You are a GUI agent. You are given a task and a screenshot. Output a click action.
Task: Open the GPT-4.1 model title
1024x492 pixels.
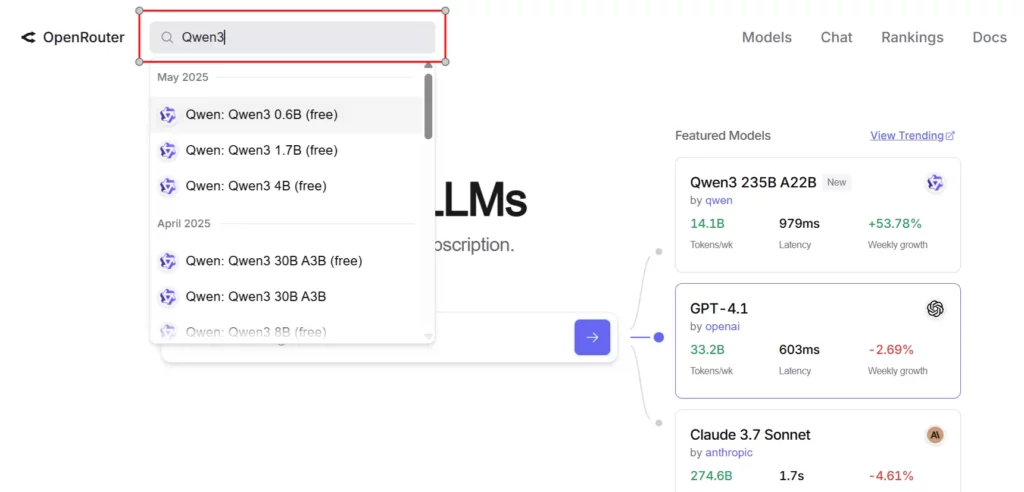719,308
